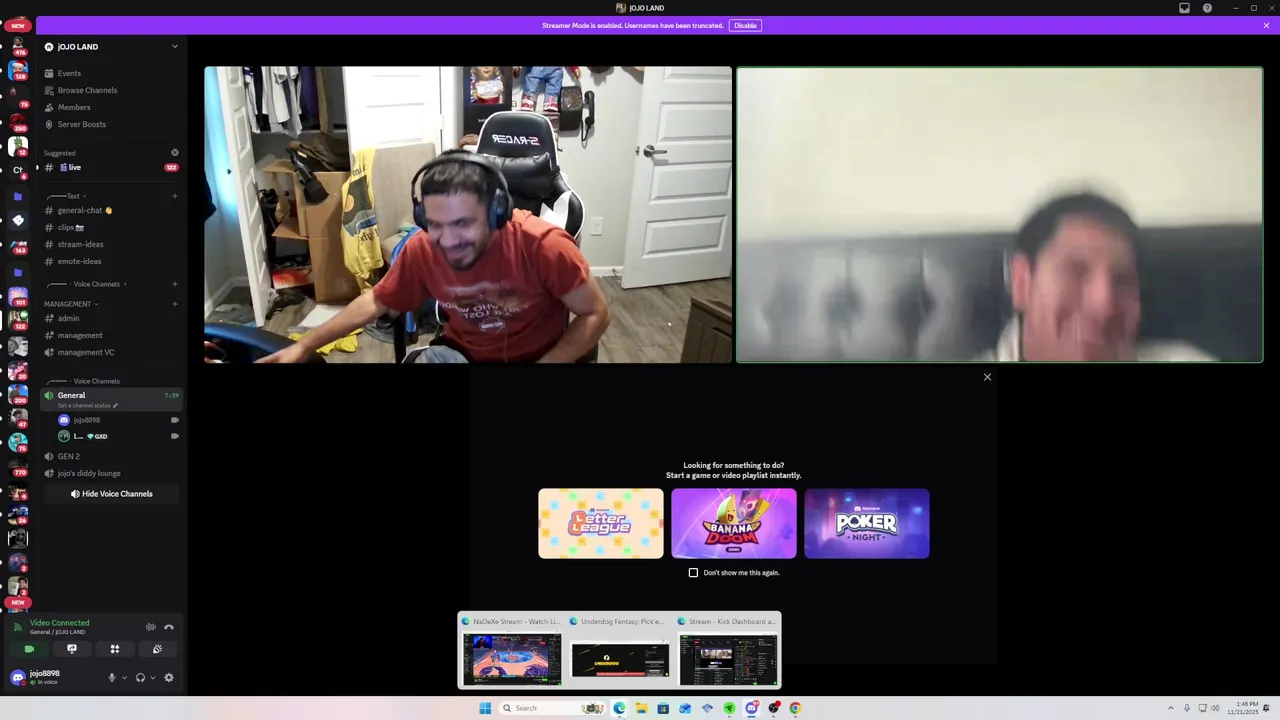This screenshot has width=1280, height=720.
Task: Focus the green-outlined right video tile
Action: coord(1000,215)
